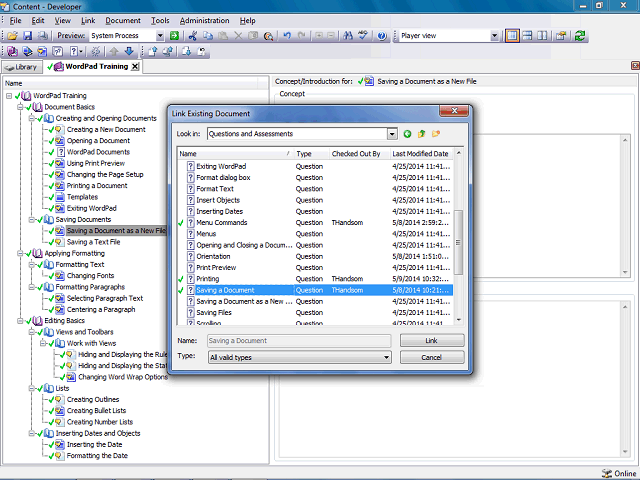Sort by Checked Out By column
Viewport: 640px width, 480px height.
click(359, 154)
